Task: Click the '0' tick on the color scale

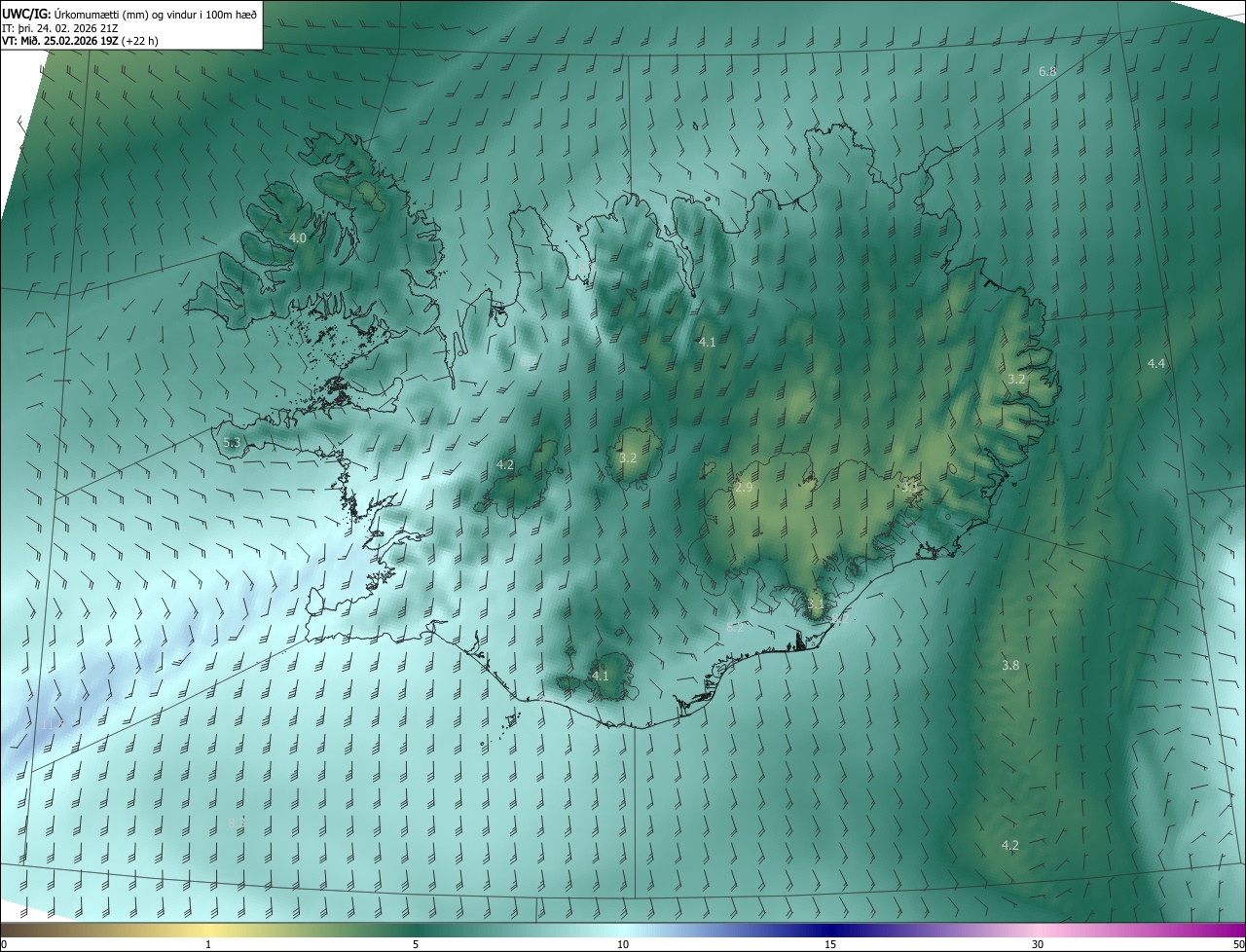Action: click(x=4, y=944)
